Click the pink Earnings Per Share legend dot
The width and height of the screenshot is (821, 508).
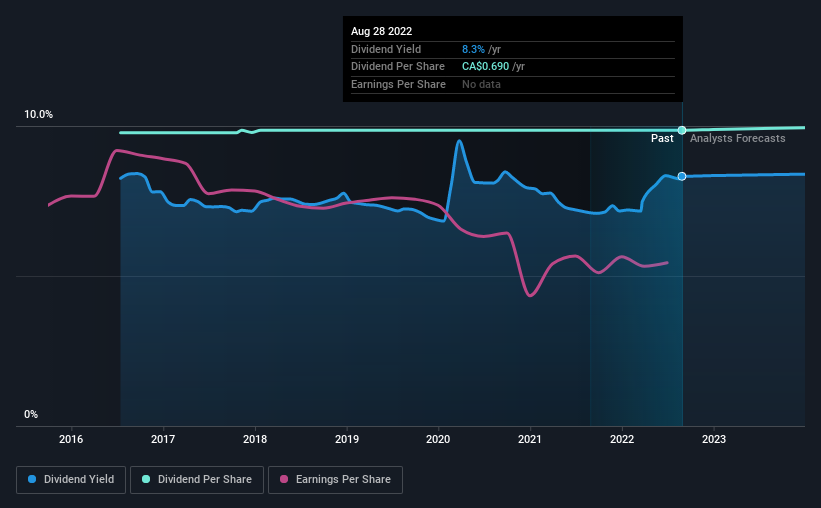pos(284,479)
